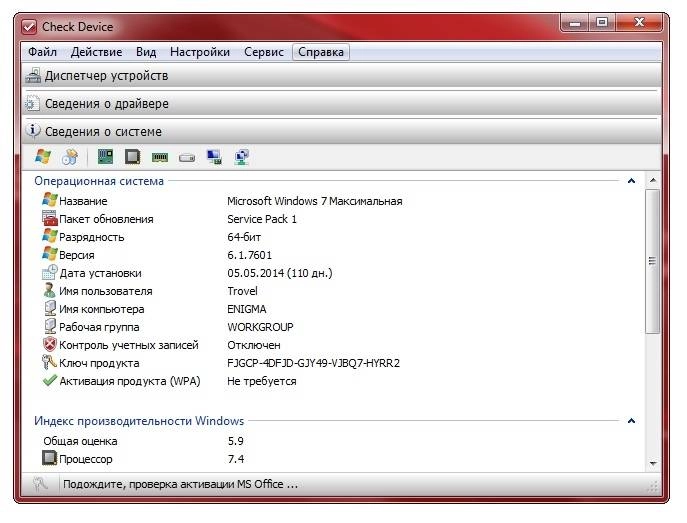Click the Пакет обновления toolbox icon
Viewport: 687px width, 523px height.
[50, 218]
